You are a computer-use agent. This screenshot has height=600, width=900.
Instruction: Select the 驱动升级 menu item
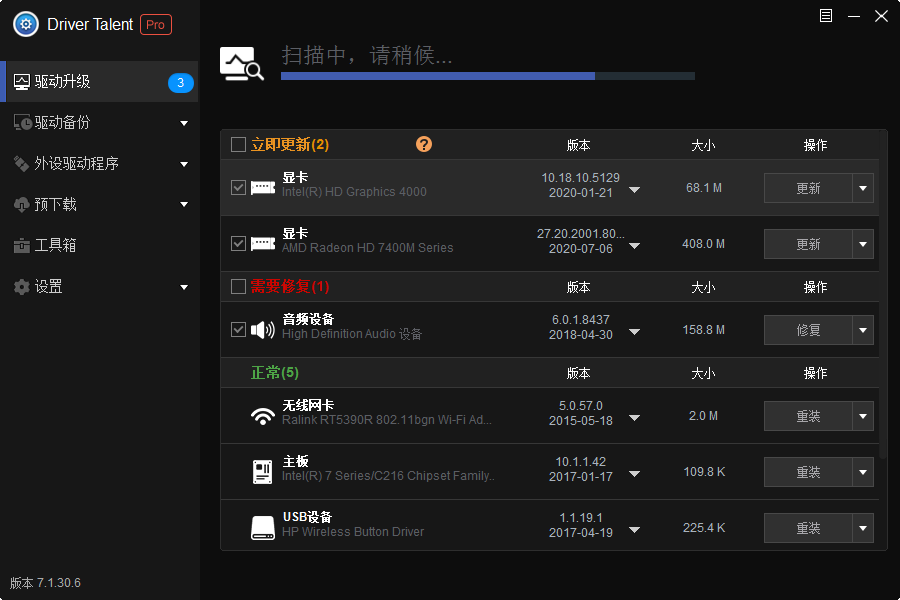click(x=99, y=82)
